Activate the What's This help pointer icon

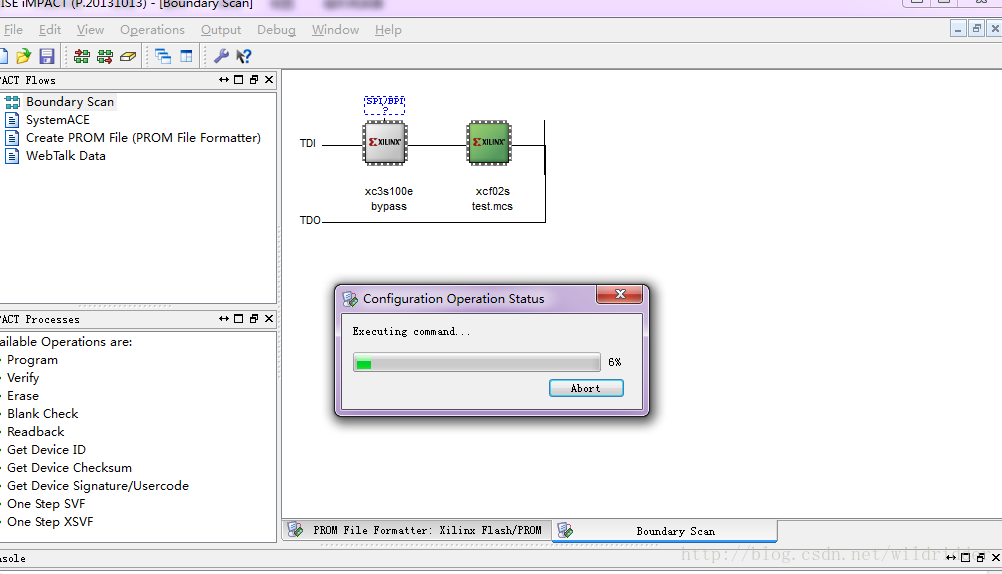(x=243, y=56)
